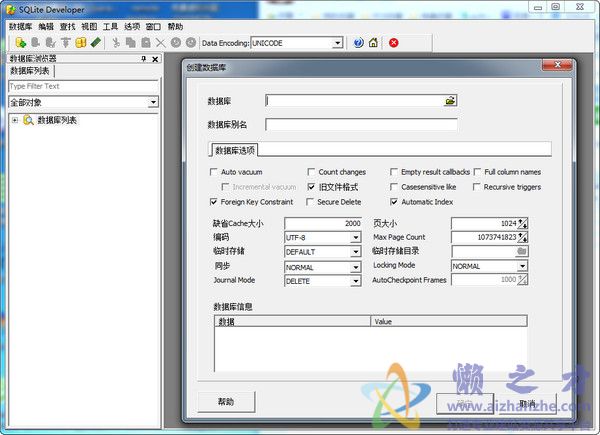Click the red circle exit icon
Viewport: 600px width, 435px height.
click(x=393, y=42)
